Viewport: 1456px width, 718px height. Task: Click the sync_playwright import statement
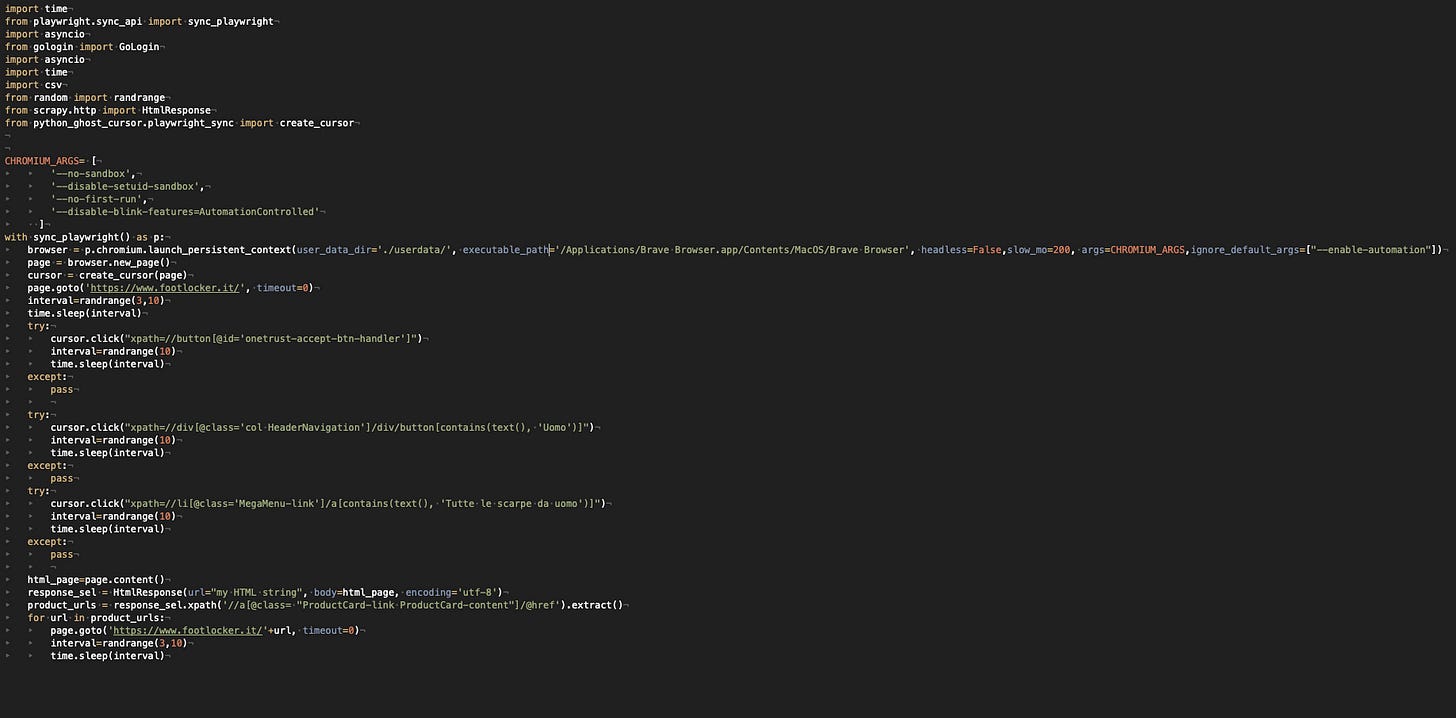[140, 21]
